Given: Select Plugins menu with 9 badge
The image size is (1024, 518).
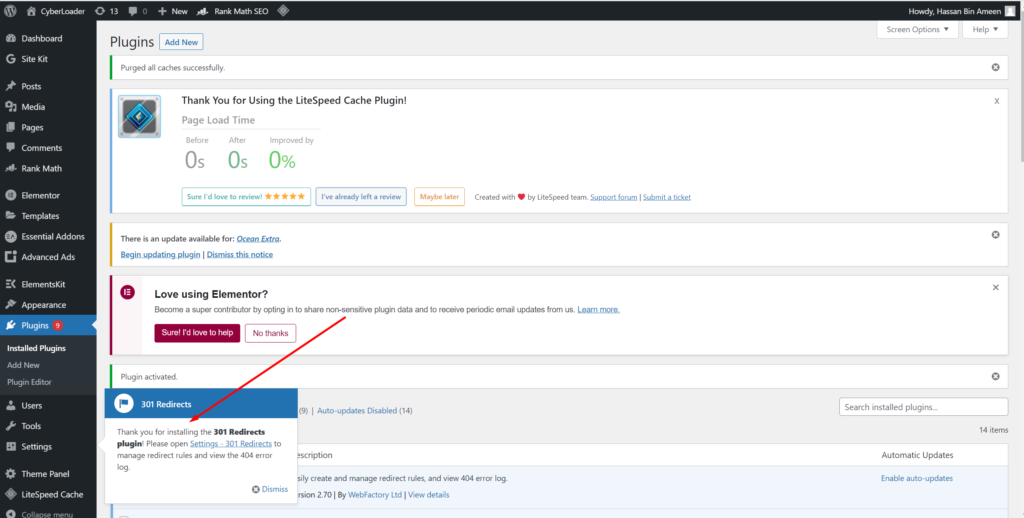Looking at the screenshot, I should tap(48, 325).
